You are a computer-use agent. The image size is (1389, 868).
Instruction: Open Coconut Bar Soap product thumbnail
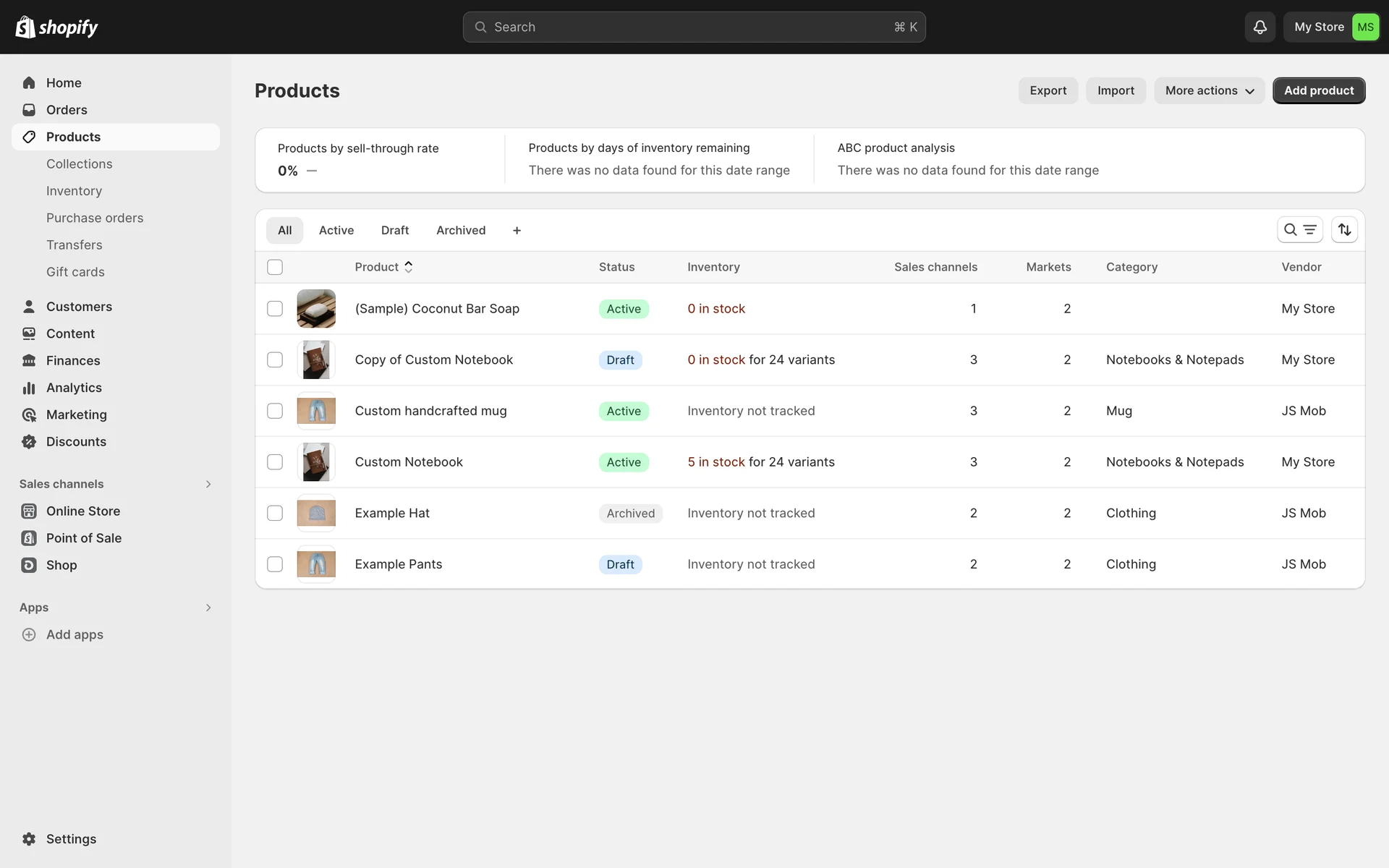click(316, 309)
